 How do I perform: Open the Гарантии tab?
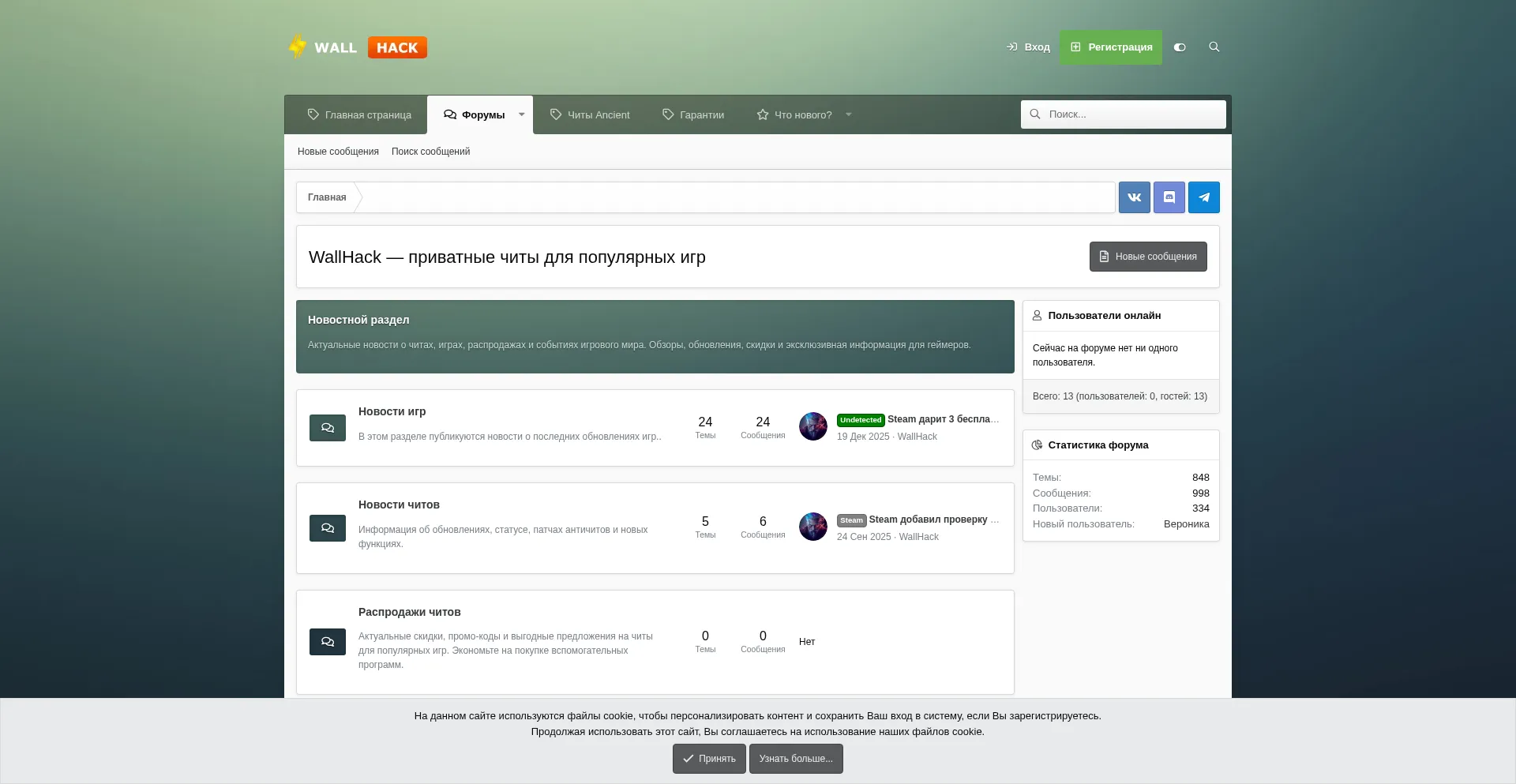693,114
